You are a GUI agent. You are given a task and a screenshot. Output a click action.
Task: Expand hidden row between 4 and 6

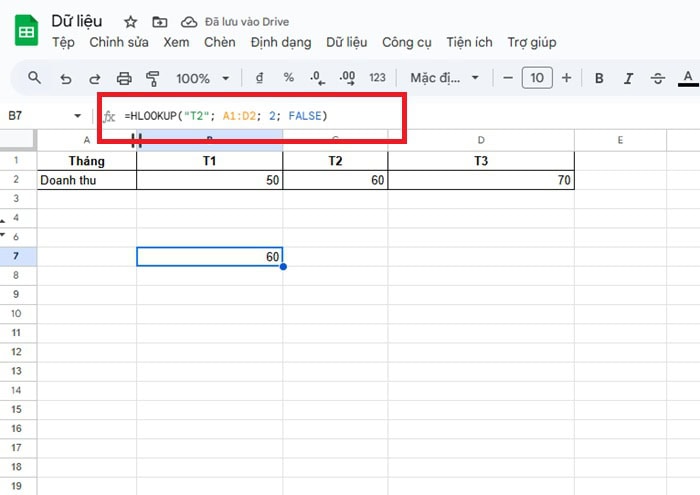(3, 227)
